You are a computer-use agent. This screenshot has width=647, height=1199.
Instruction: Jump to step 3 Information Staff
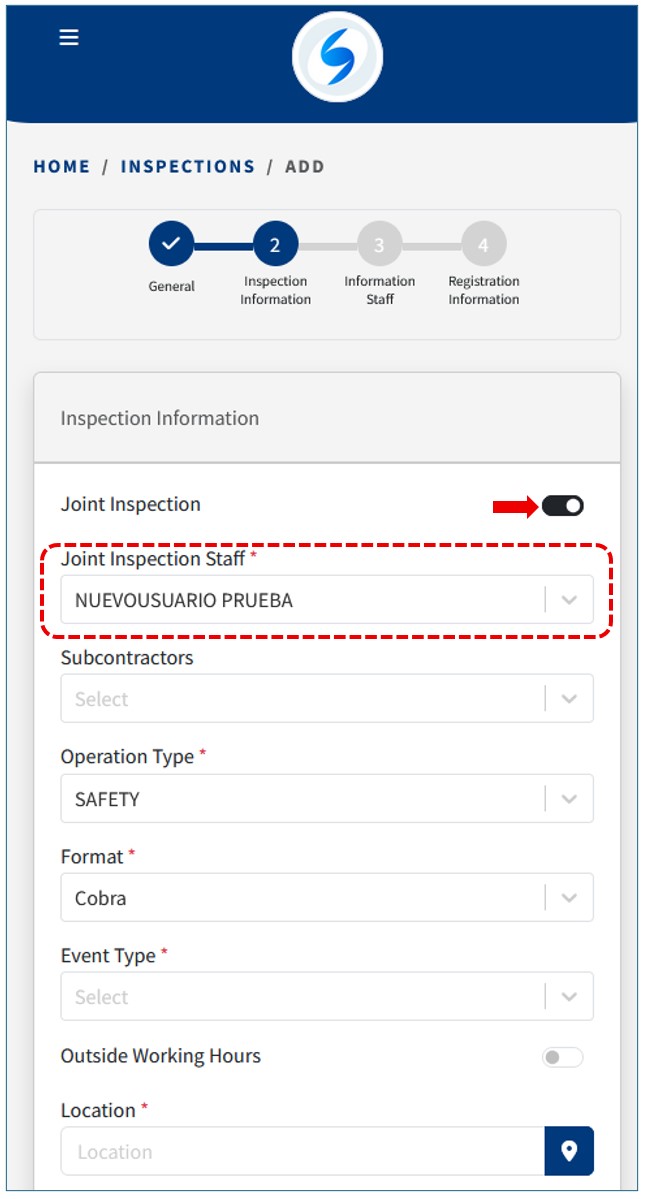point(379,244)
